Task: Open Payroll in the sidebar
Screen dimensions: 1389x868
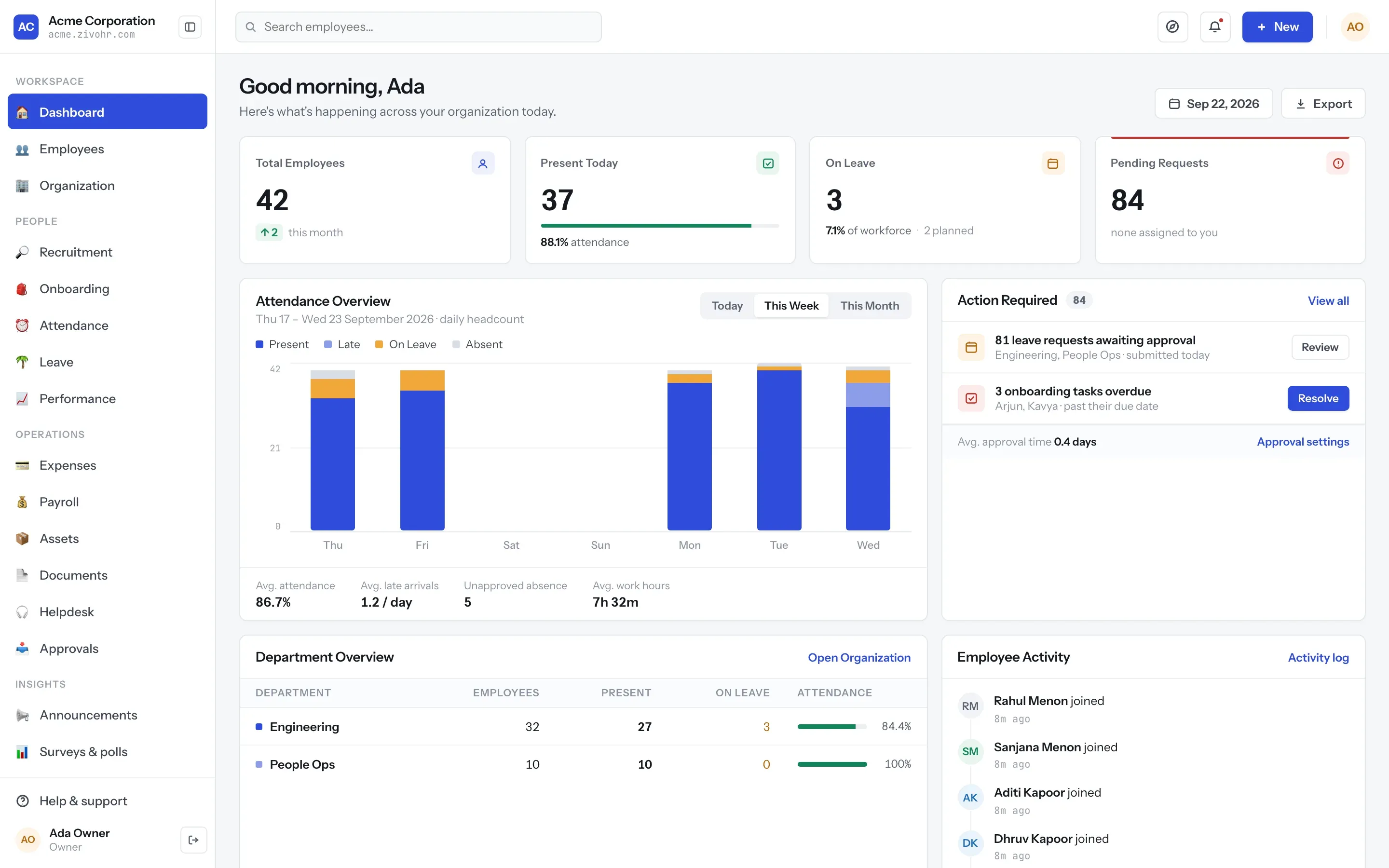Action: point(108,502)
